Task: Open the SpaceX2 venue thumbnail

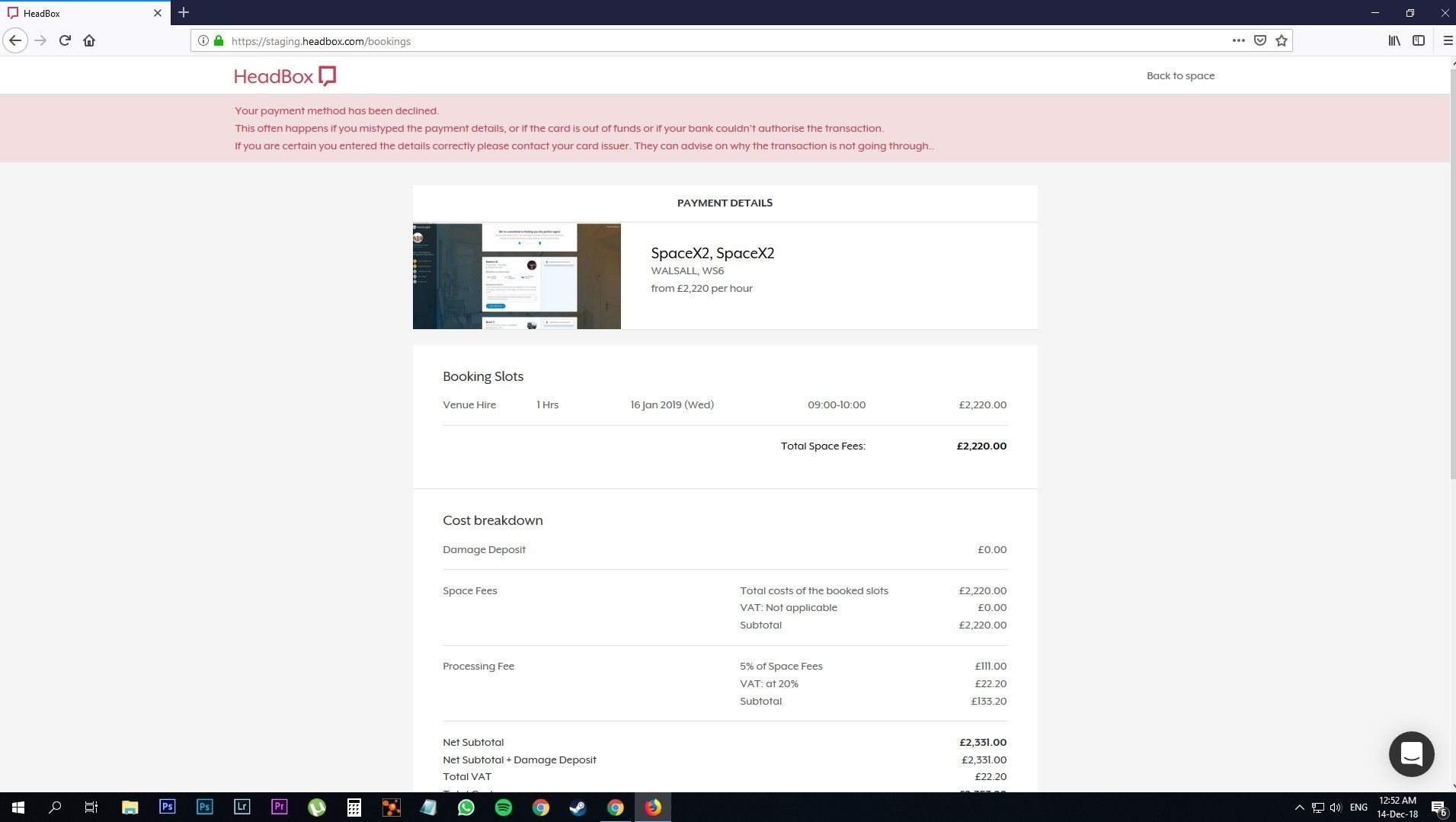Action: click(x=517, y=276)
